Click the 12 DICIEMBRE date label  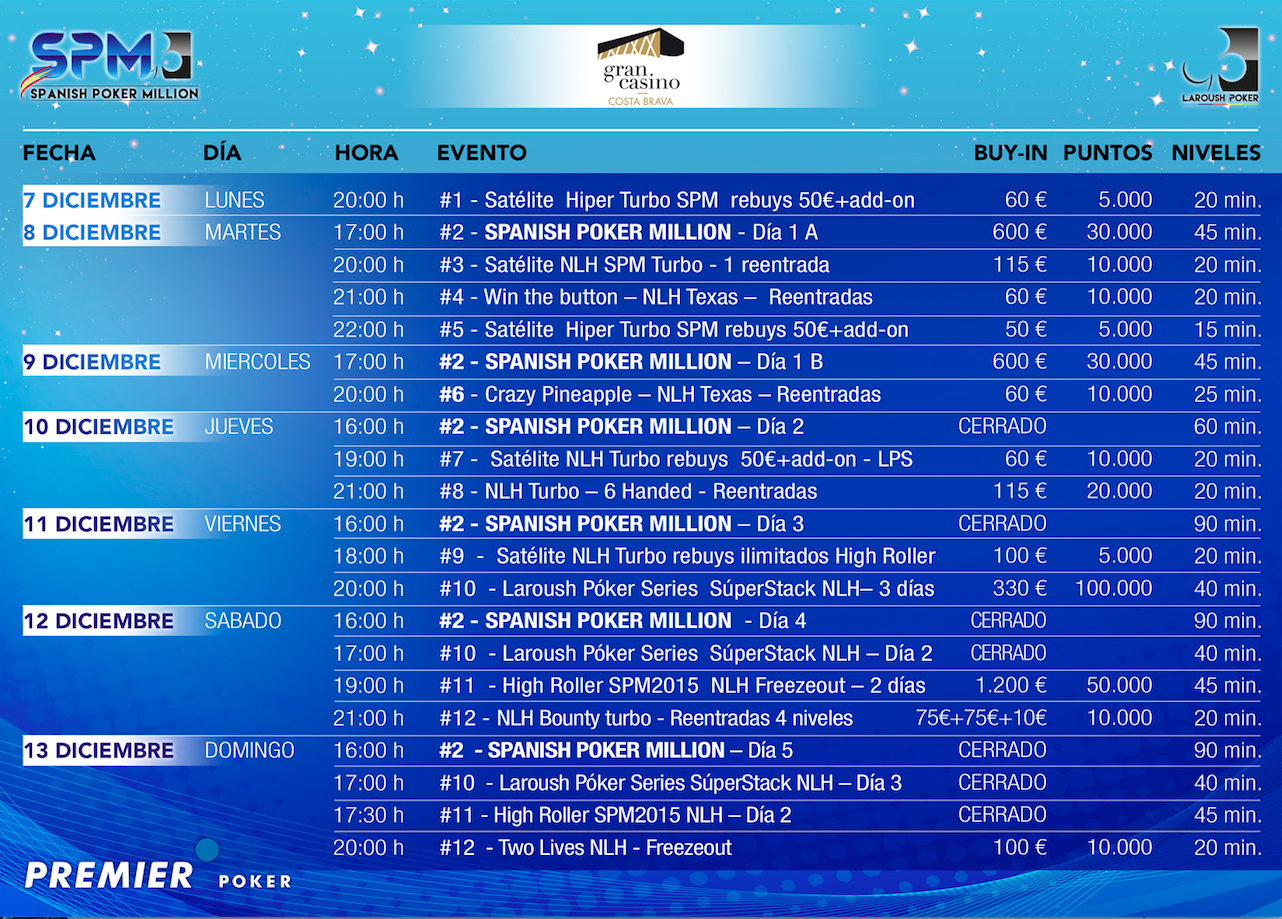pyautogui.click(x=99, y=621)
